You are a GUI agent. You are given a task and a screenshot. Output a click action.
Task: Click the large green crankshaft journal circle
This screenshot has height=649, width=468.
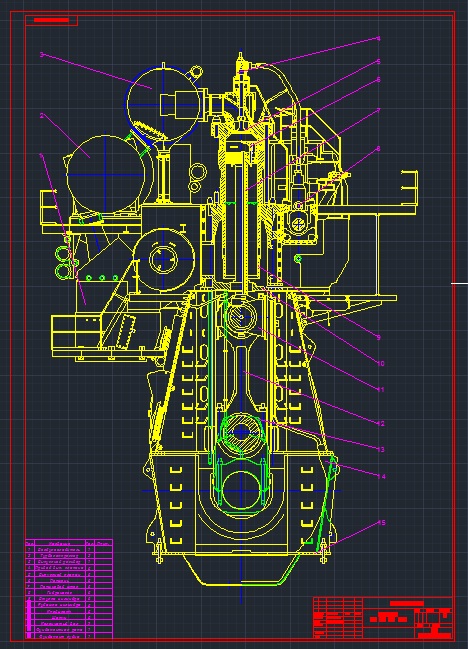(x=241, y=491)
